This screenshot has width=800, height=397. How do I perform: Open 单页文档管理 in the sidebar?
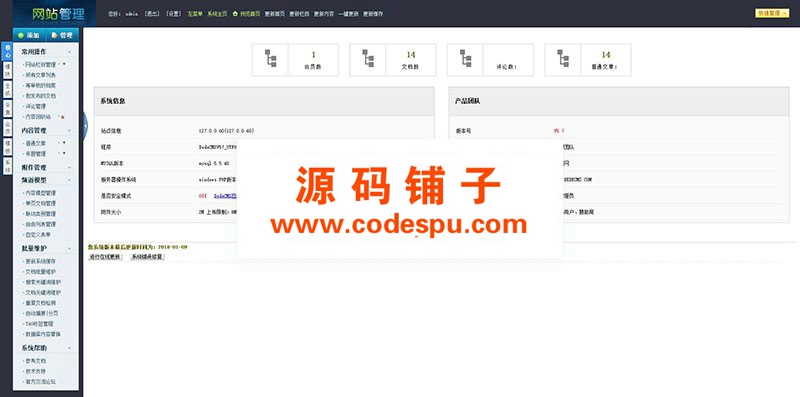tap(40, 203)
